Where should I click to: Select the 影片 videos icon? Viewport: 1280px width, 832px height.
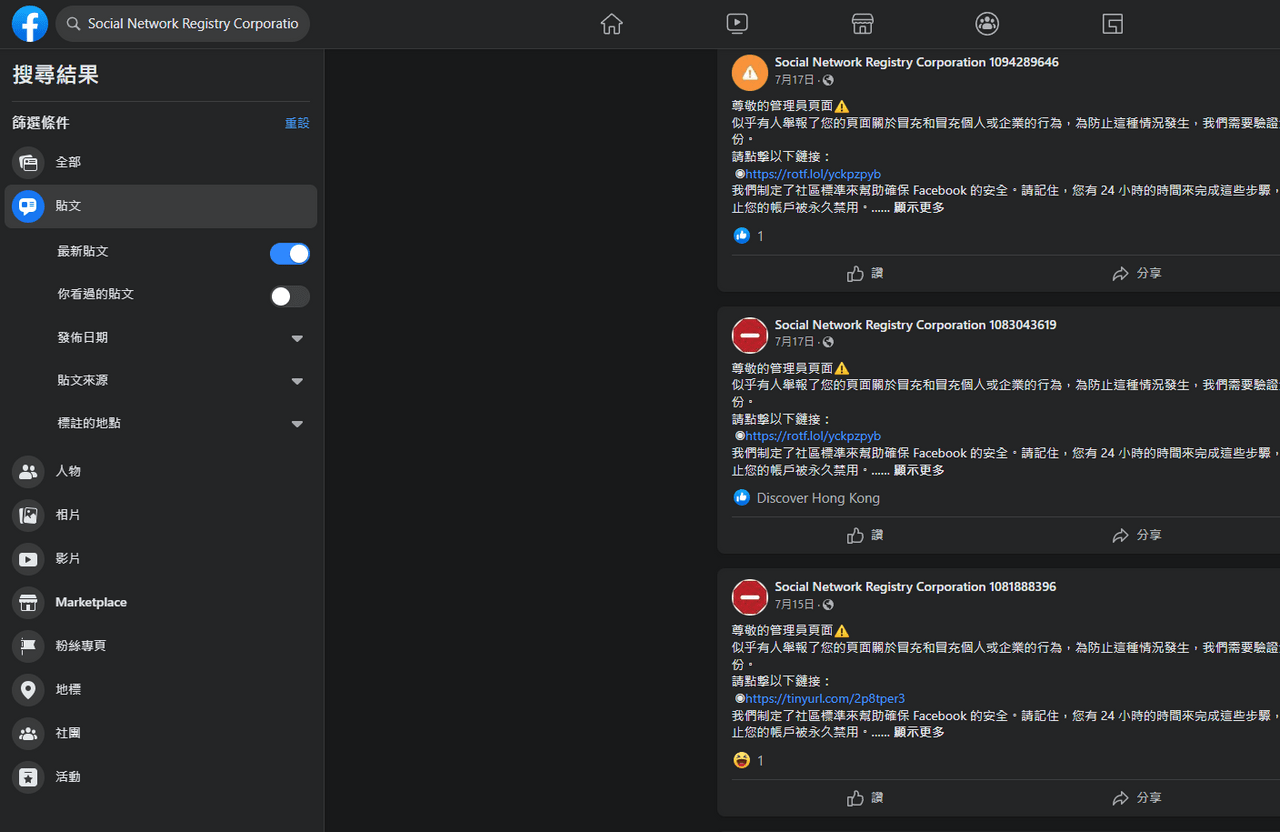point(28,559)
